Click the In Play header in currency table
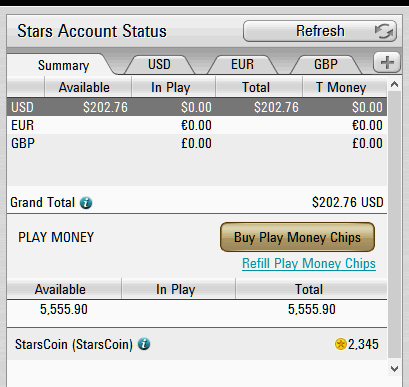The image size is (409, 387). 173,87
